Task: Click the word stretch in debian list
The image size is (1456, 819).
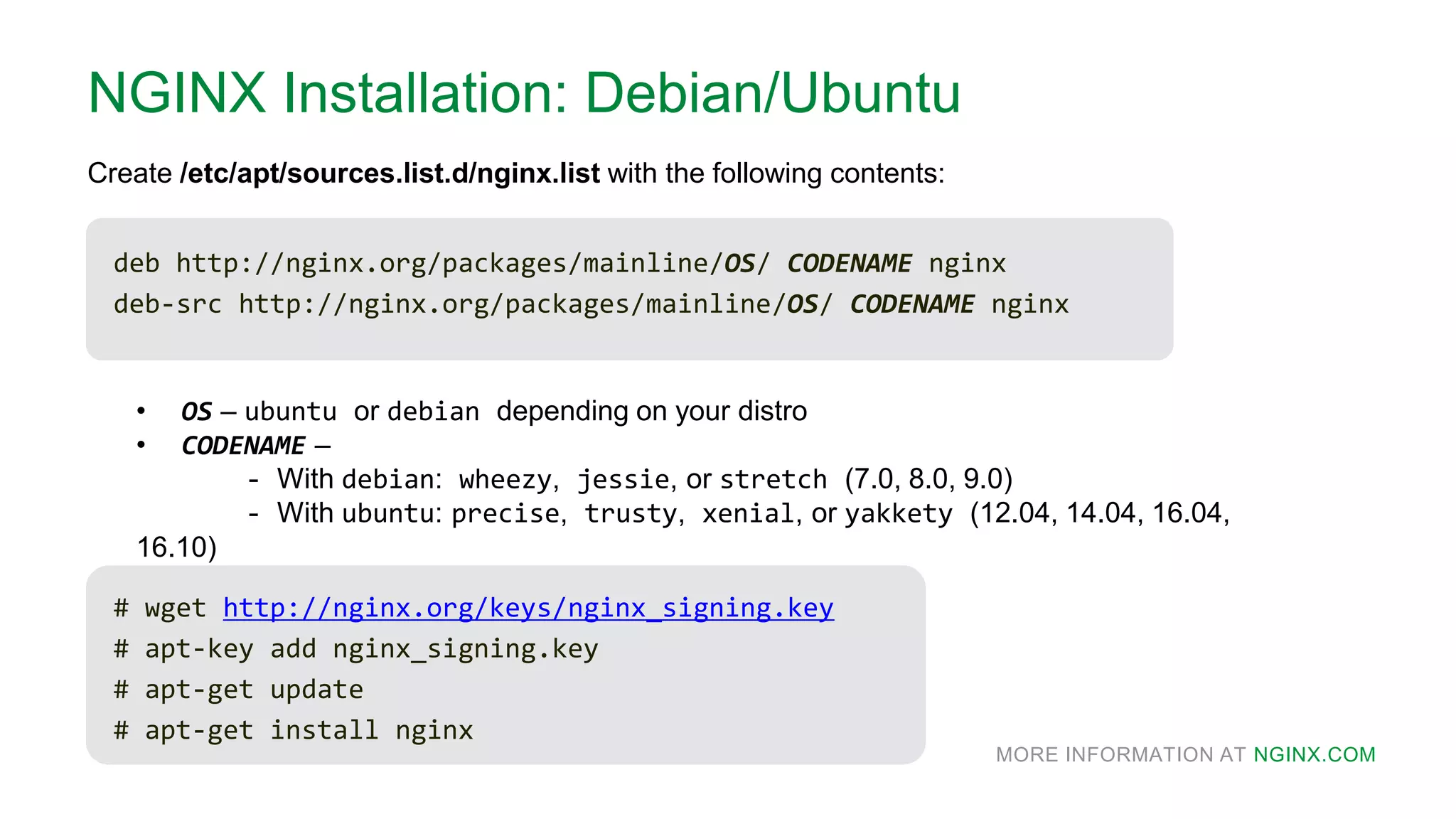Action: (x=773, y=480)
